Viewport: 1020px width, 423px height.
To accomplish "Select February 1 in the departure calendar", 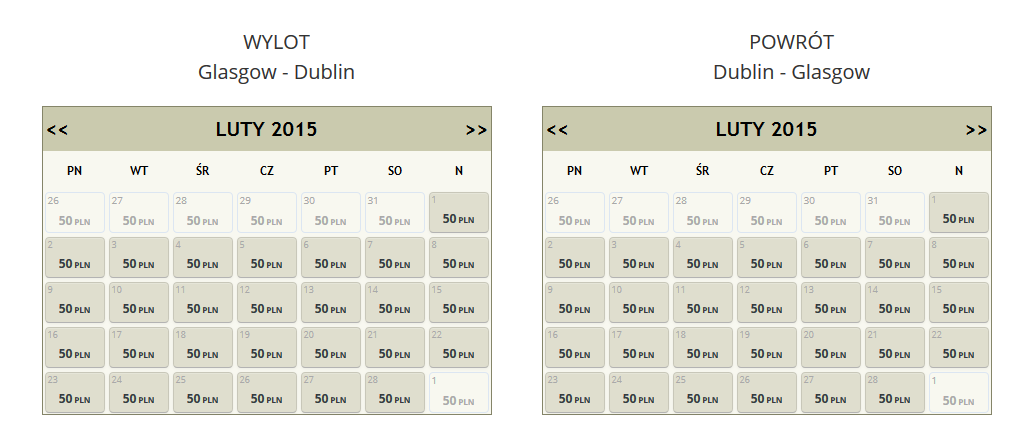I will 459,213.
